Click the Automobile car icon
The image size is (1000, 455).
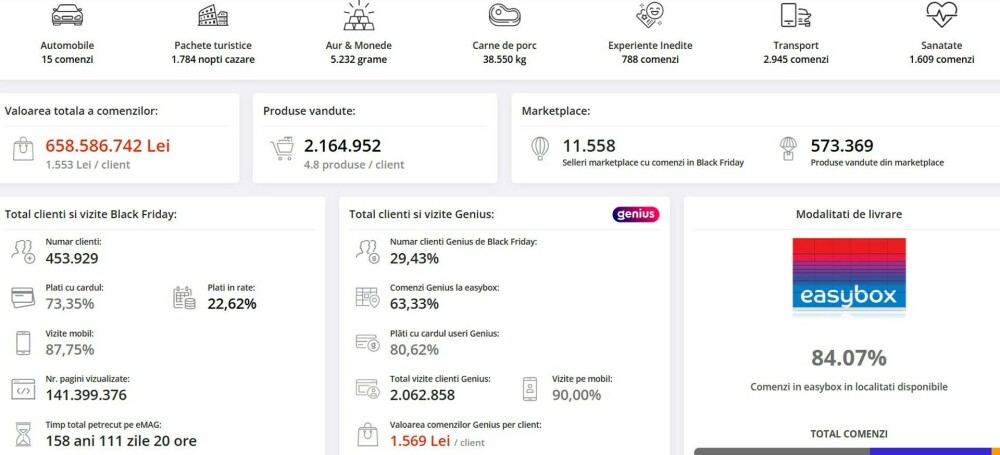click(67, 16)
